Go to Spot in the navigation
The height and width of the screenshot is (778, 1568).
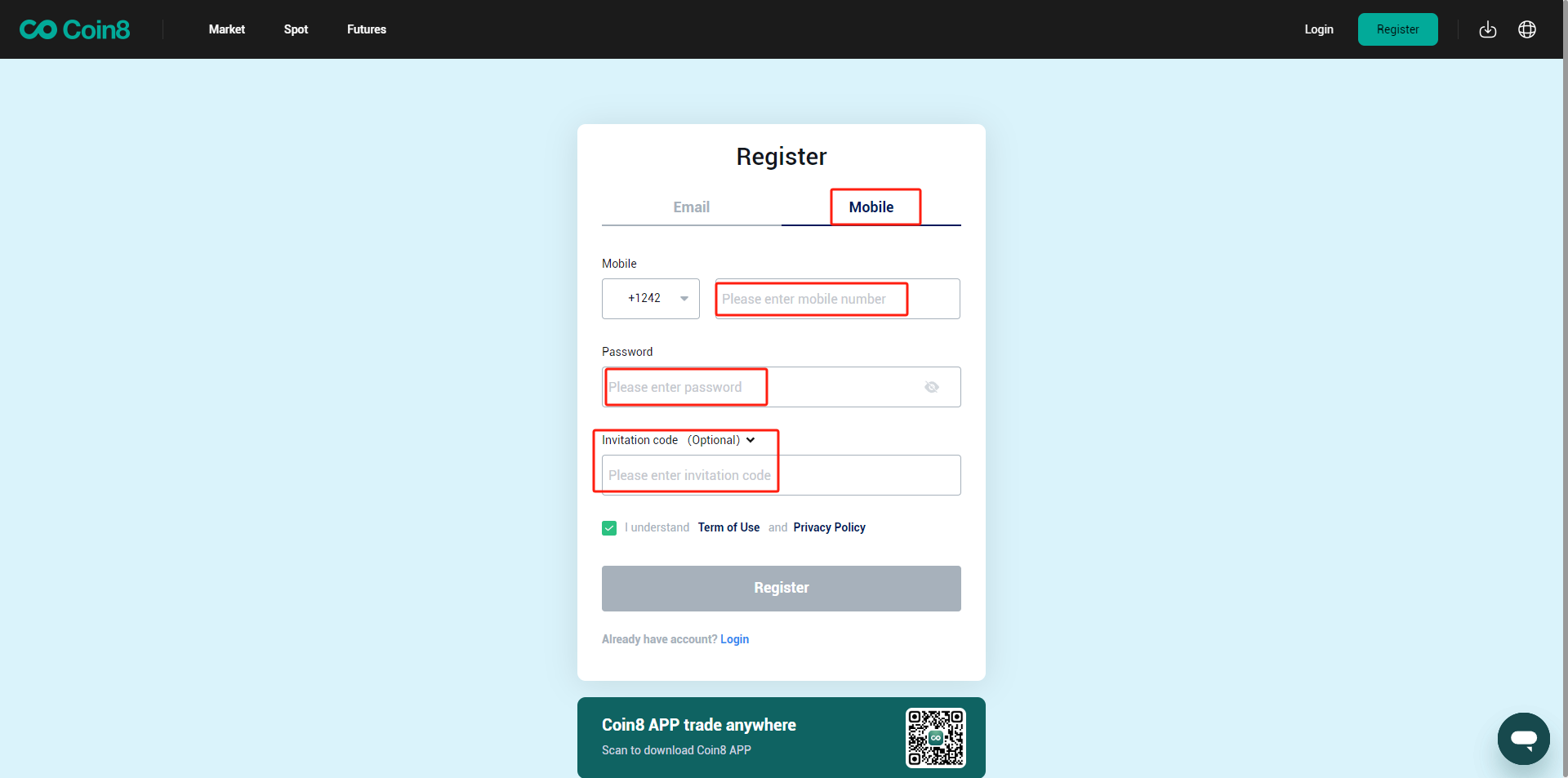(296, 29)
